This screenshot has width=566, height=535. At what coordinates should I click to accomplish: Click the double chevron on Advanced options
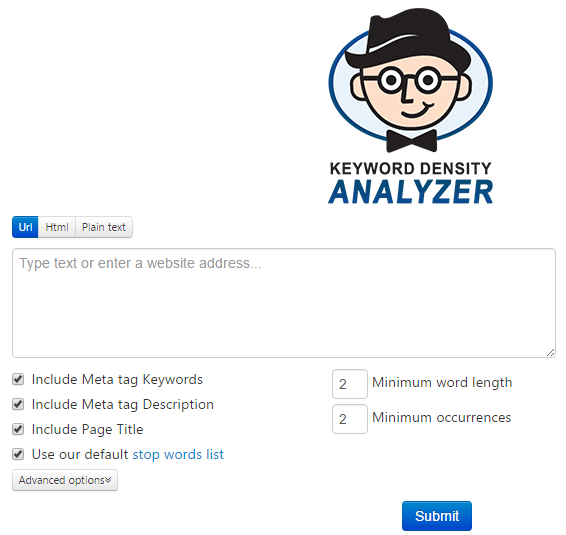tap(108, 480)
